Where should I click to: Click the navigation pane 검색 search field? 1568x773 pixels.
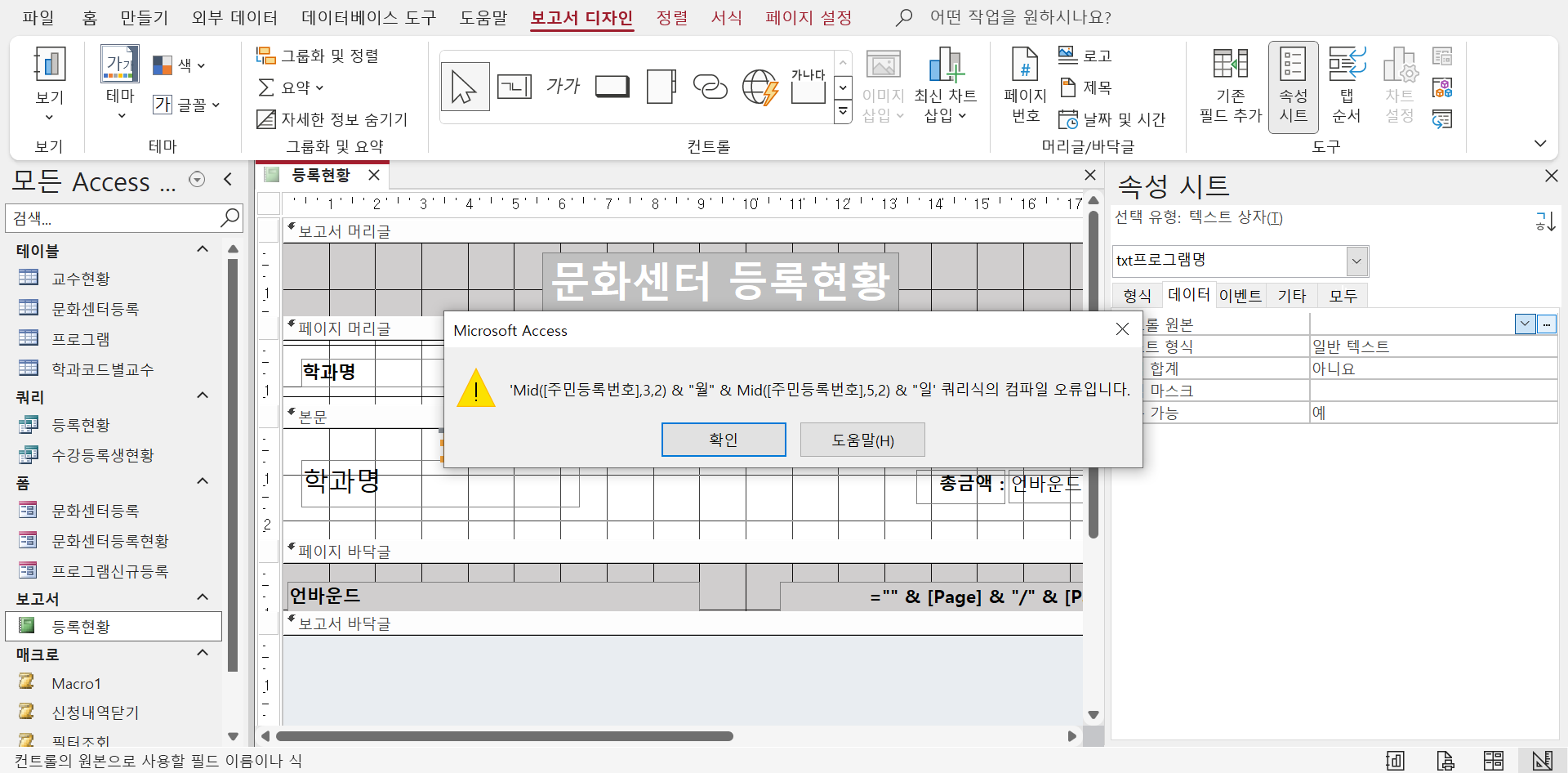click(x=114, y=218)
